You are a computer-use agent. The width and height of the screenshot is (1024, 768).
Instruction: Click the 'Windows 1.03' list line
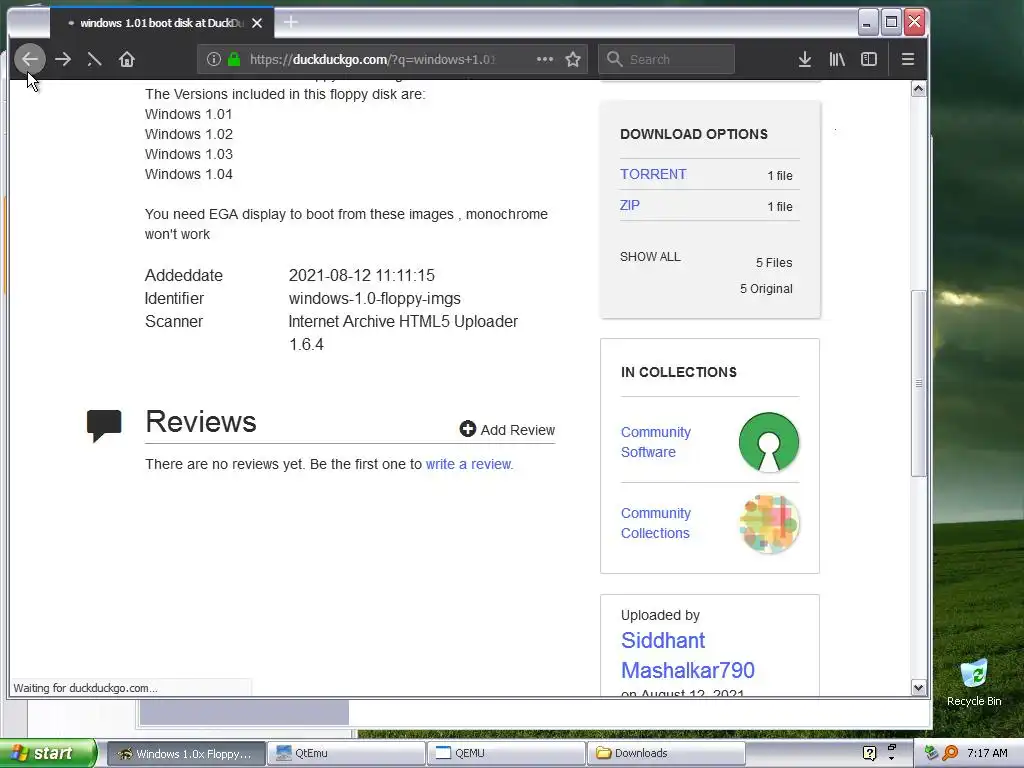pos(189,154)
